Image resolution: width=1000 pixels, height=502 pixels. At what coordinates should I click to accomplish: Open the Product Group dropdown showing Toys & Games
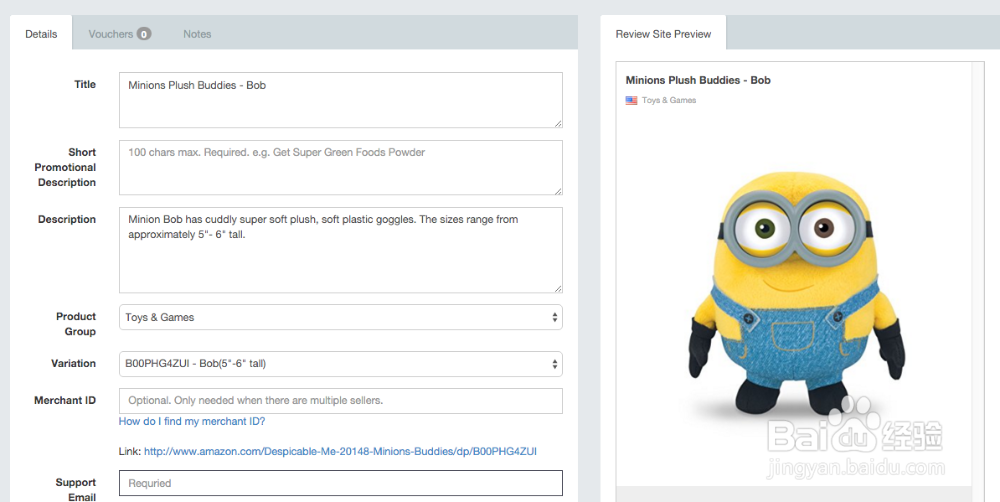341,317
